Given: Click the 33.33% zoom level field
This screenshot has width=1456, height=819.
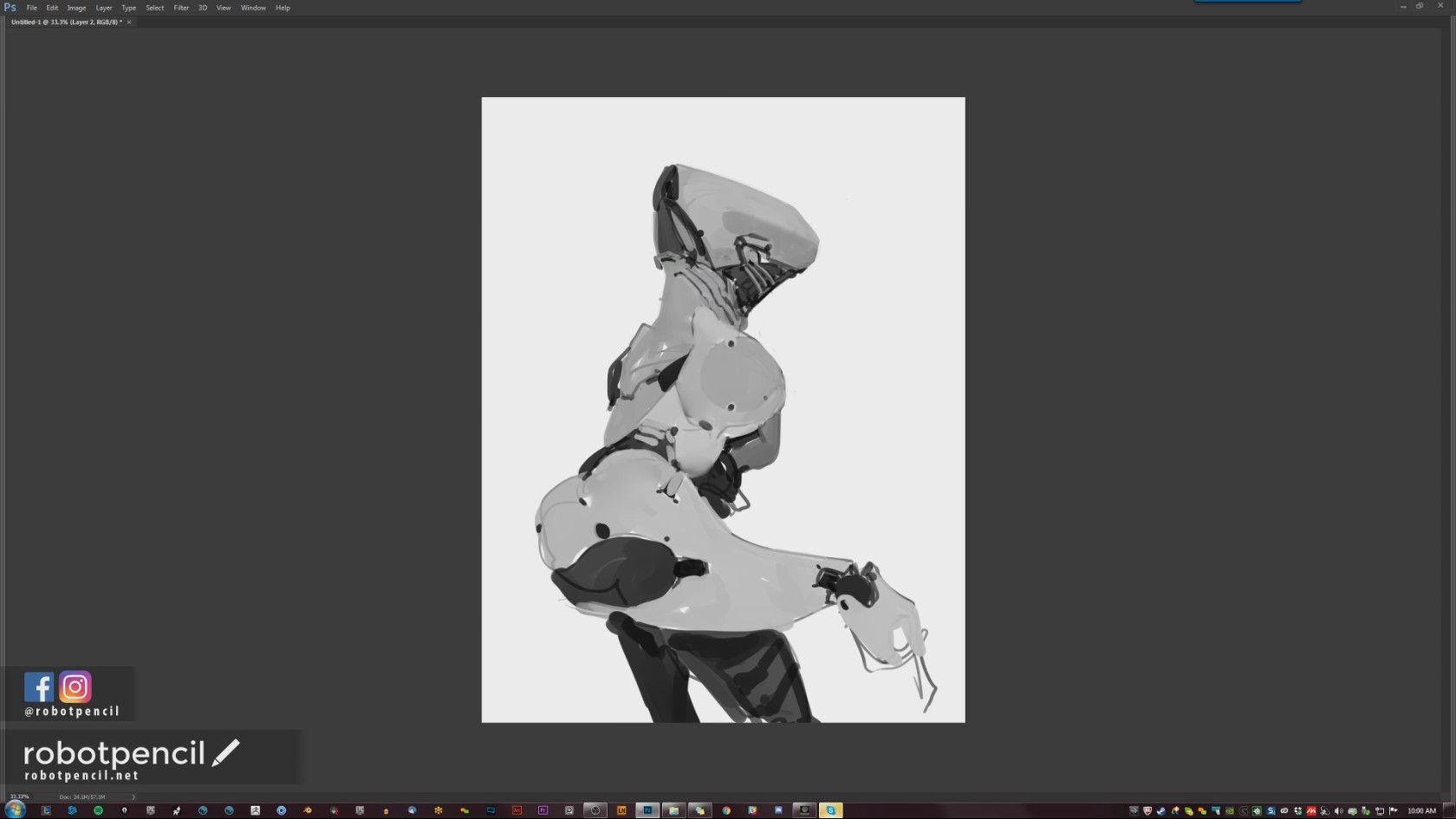Looking at the screenshot, I should pos(19,796).
